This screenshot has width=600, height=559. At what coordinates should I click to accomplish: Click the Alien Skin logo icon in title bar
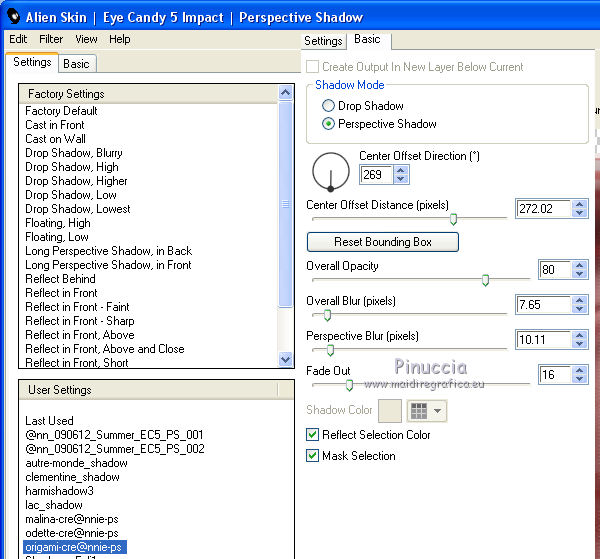pyautogui.click(x=13, y=16)
